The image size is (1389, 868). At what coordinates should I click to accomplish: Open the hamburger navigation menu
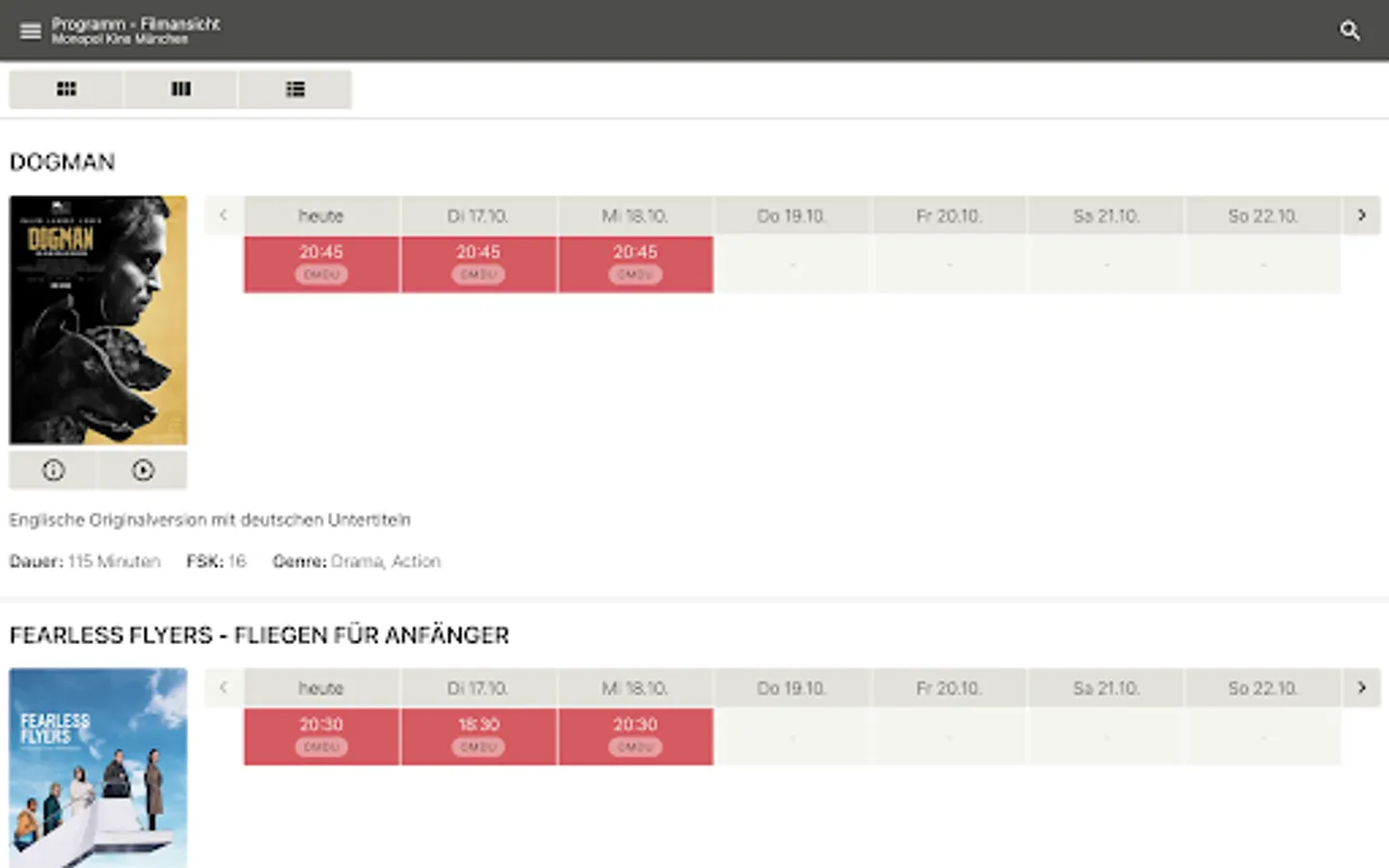(x=30, y=30)
